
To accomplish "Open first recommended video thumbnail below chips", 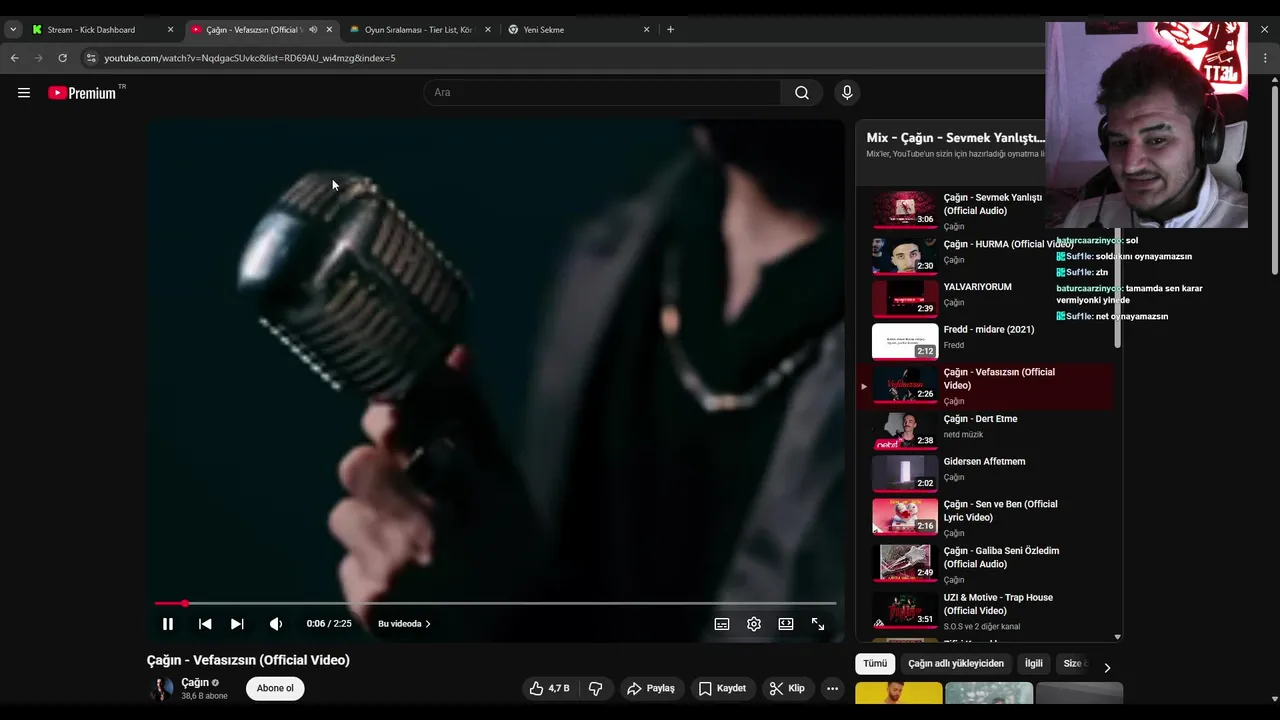I will tap(899, 693).
